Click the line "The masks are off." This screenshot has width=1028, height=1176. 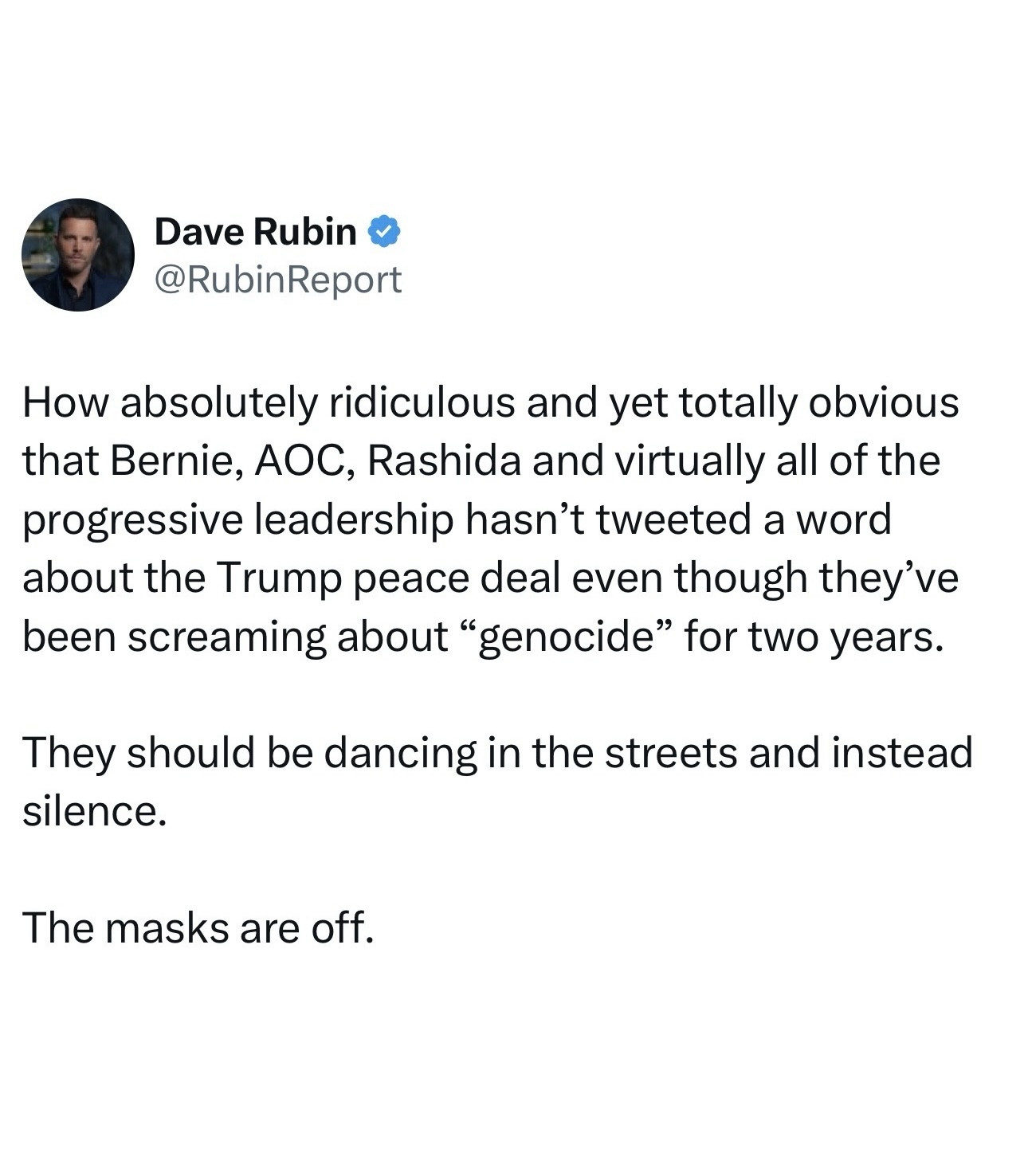pos(198,928)
